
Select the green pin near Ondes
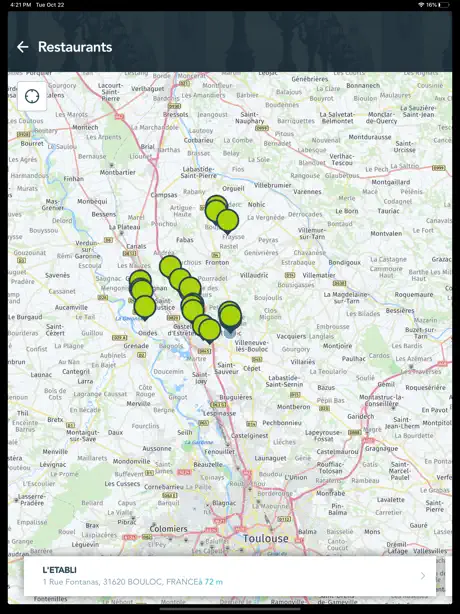coord(145,307)
